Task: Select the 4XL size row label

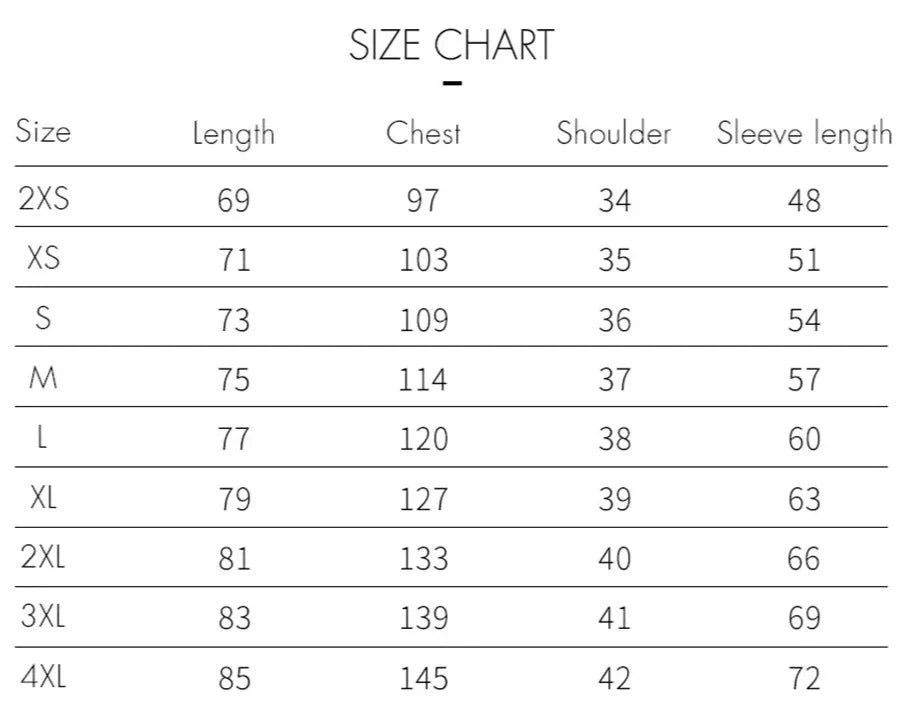Action: coord(44,677)
